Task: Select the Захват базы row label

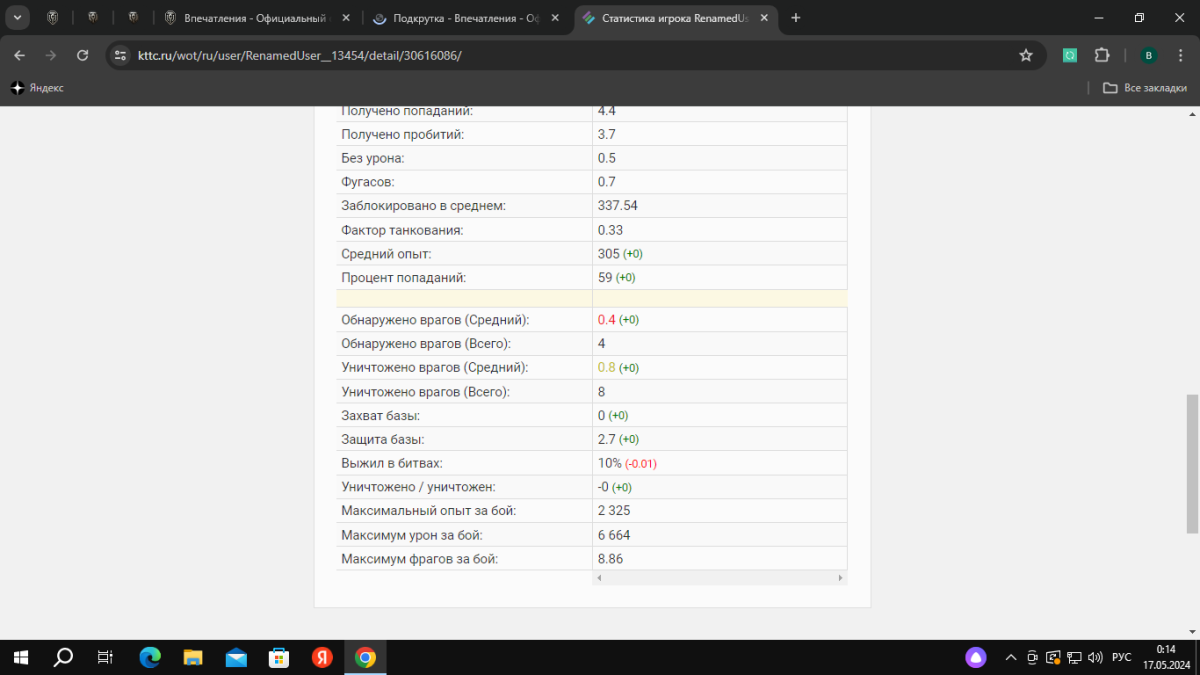Action: tap(380, 416)
